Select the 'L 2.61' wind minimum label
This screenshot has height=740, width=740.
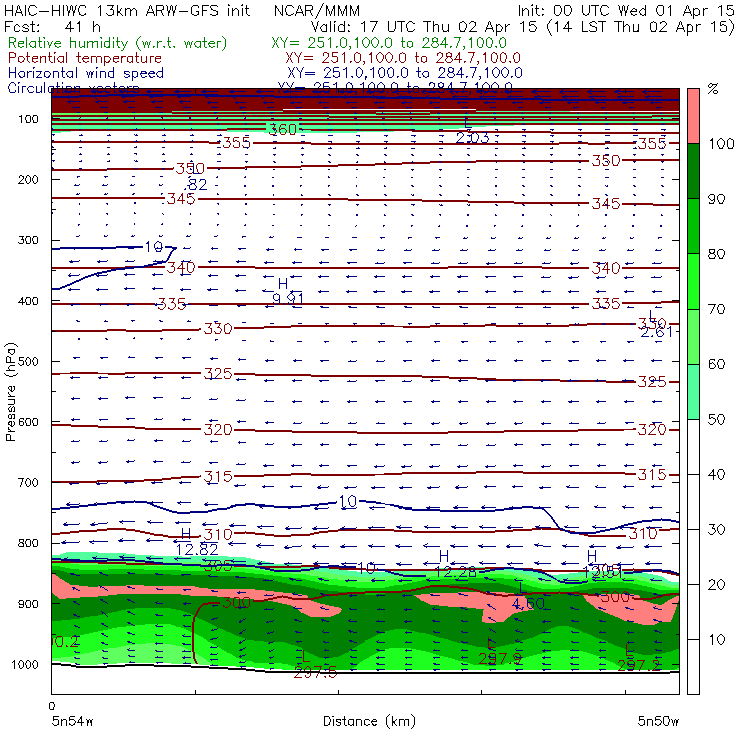(x=656, y=324)
